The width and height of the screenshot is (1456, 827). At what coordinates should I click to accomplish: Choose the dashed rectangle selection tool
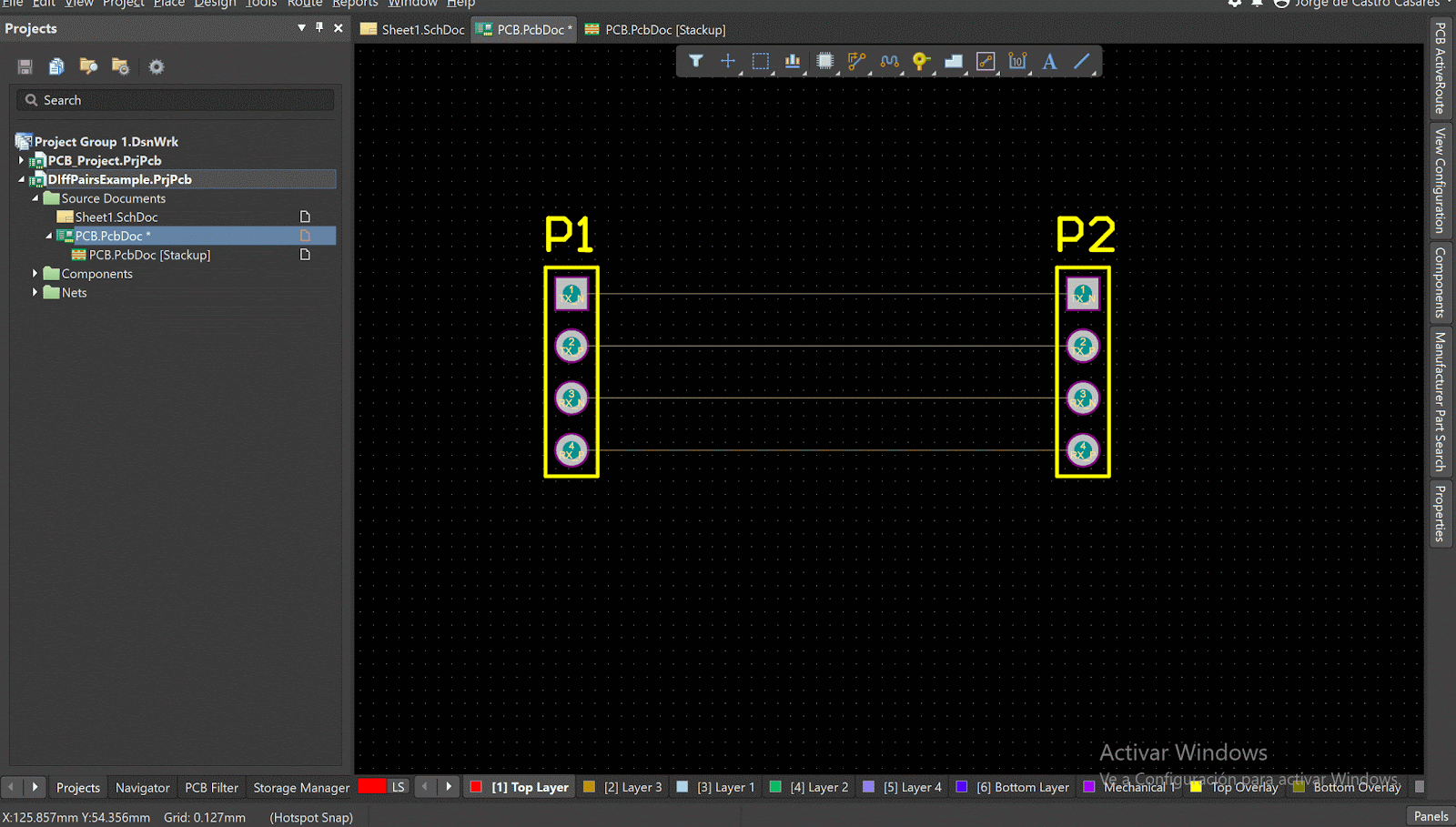[761, 61]
